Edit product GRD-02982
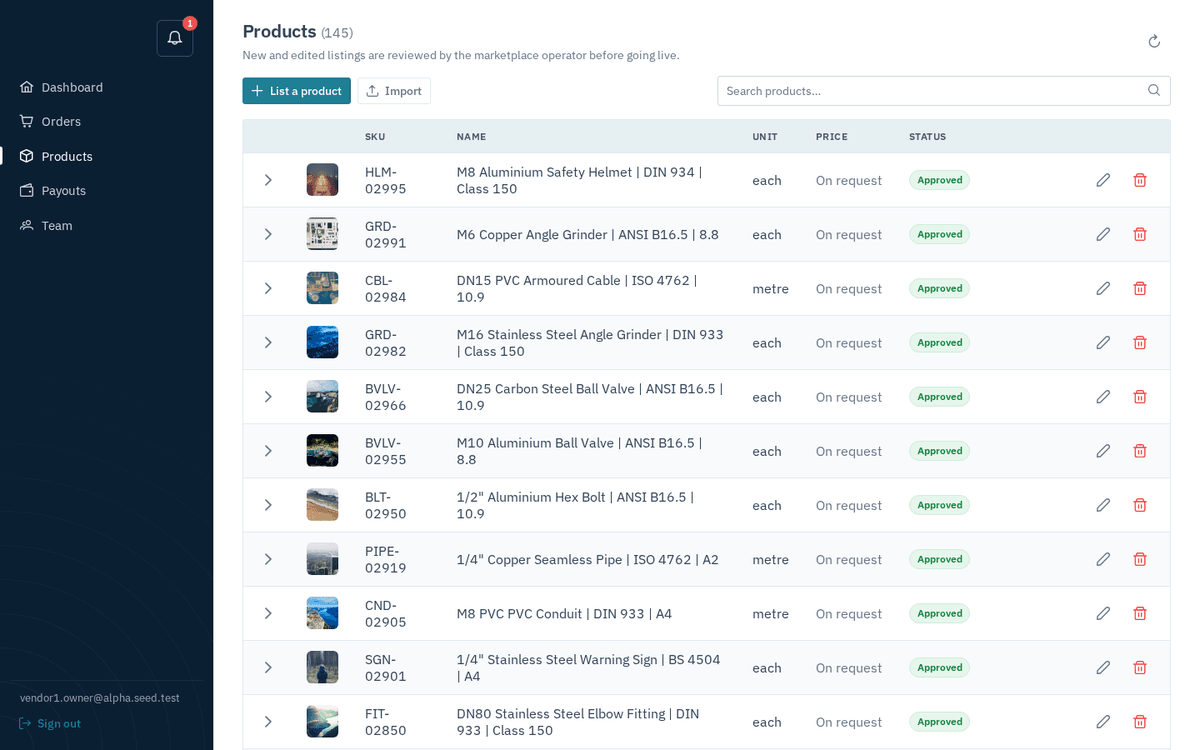Viewport: 1200px width, 750px height. point(1103,342)
